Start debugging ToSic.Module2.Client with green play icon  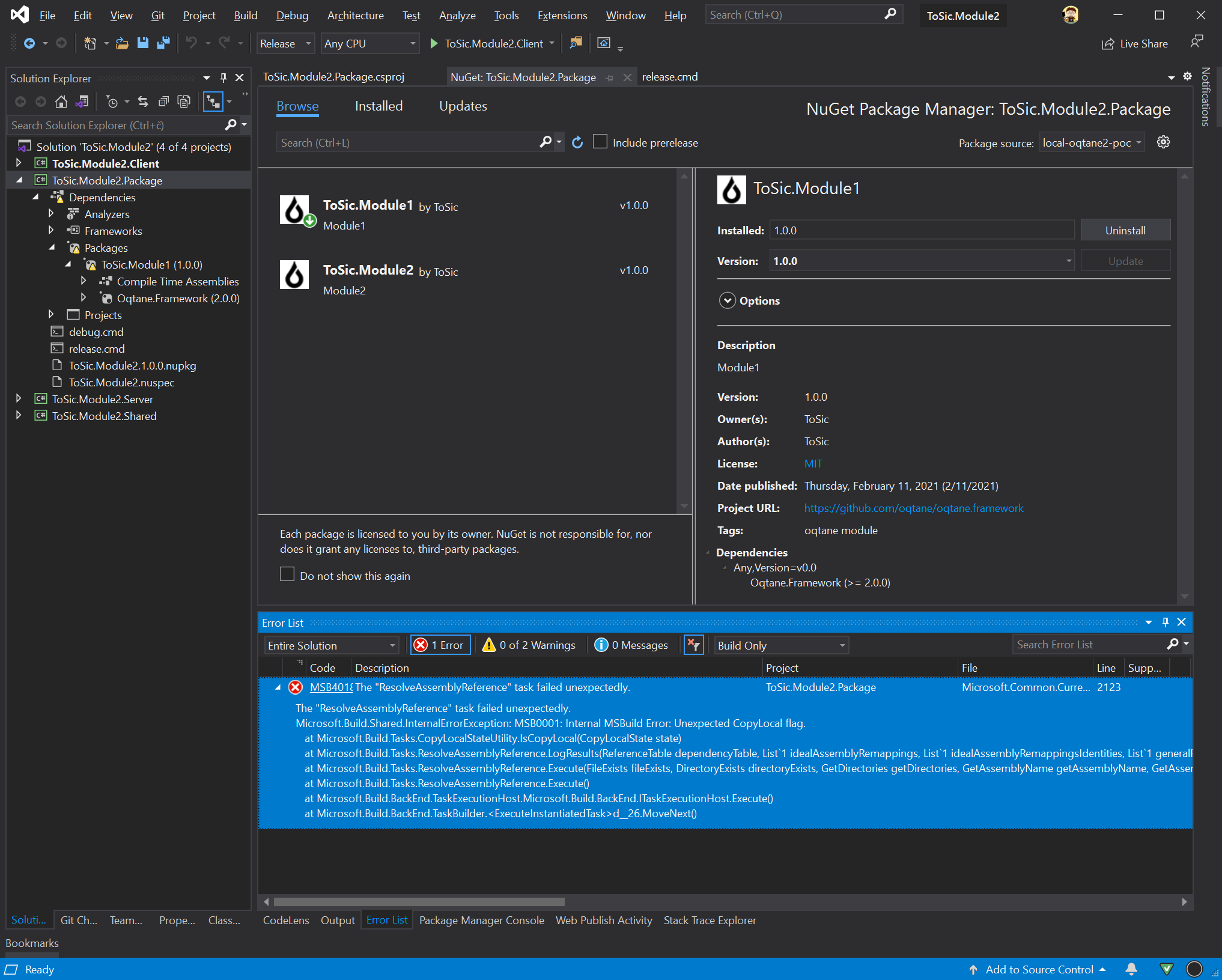coord(434,43)
